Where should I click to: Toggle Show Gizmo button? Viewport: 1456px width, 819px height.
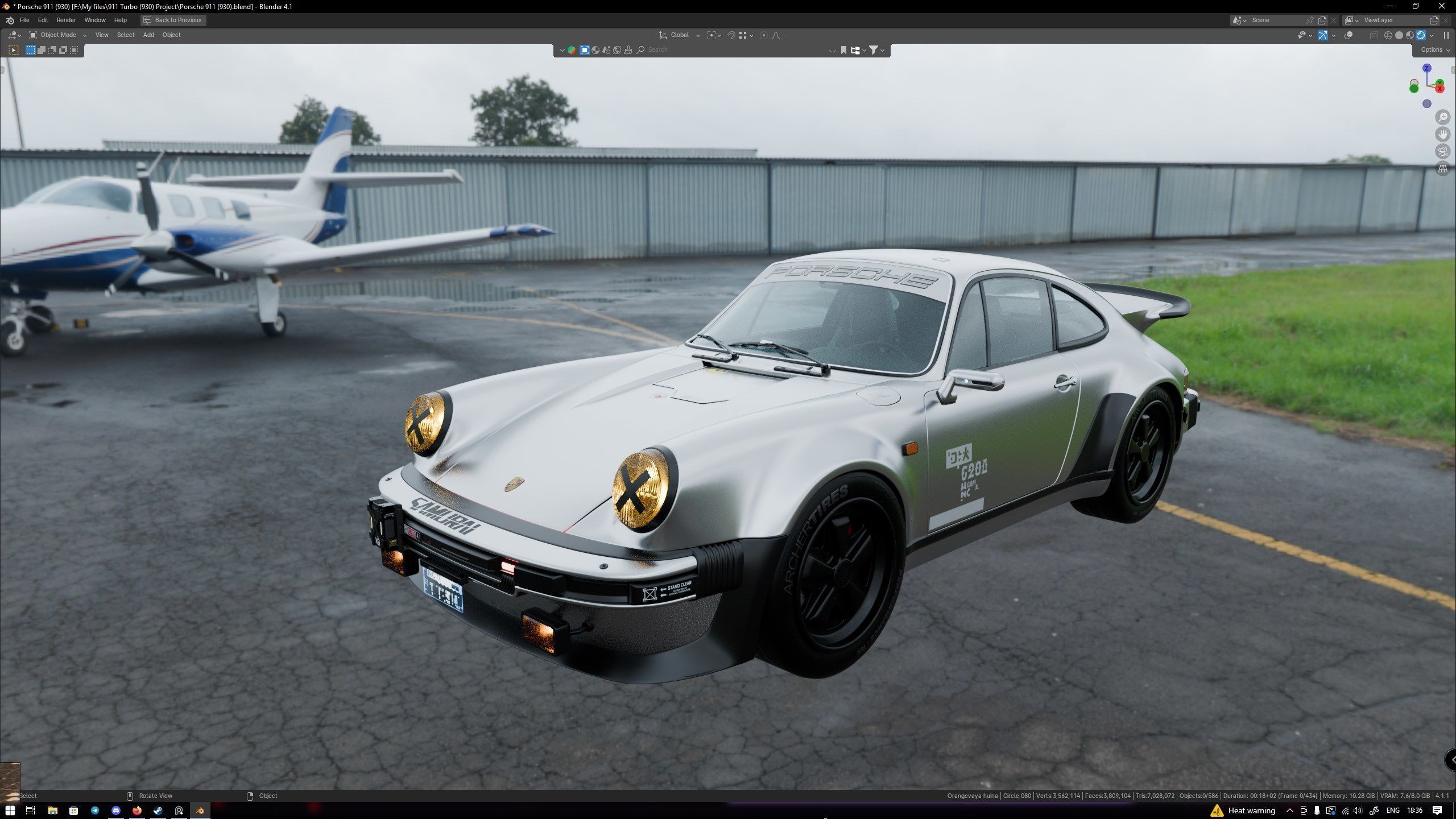point(1322,35)
